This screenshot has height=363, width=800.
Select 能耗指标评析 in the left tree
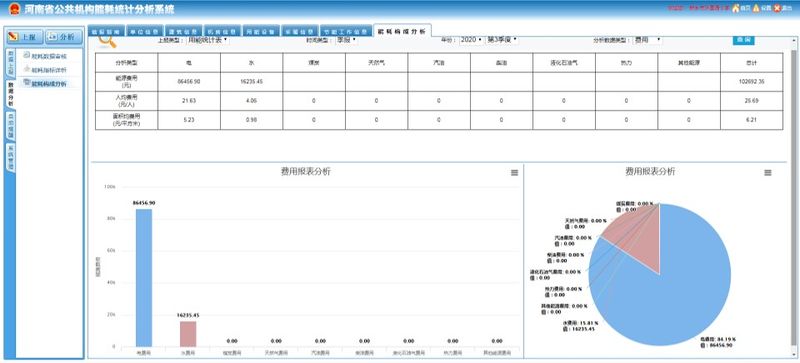pos(48,70)
